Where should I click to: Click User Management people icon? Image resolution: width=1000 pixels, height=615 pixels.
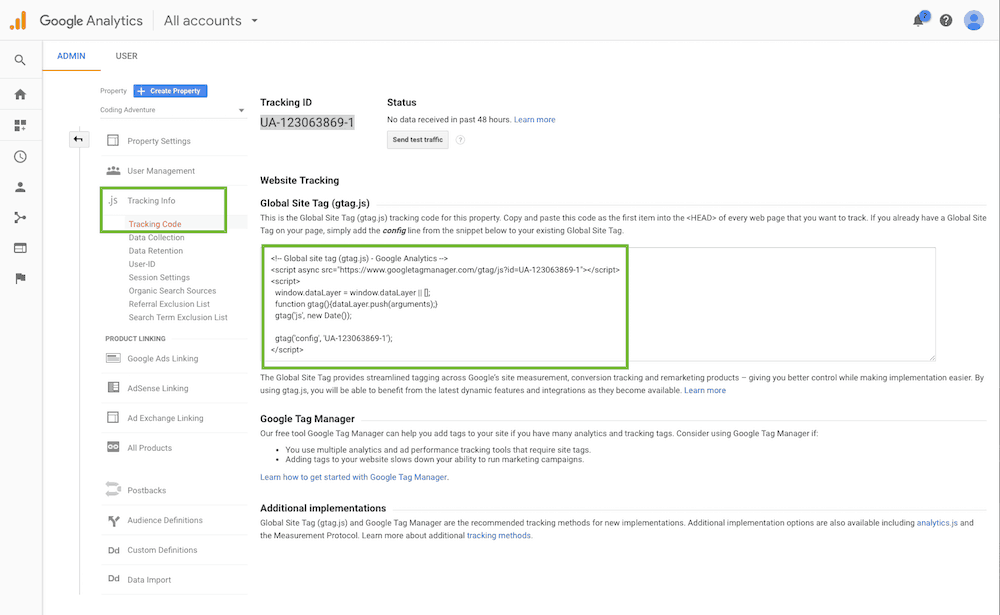tap(113, 170)
